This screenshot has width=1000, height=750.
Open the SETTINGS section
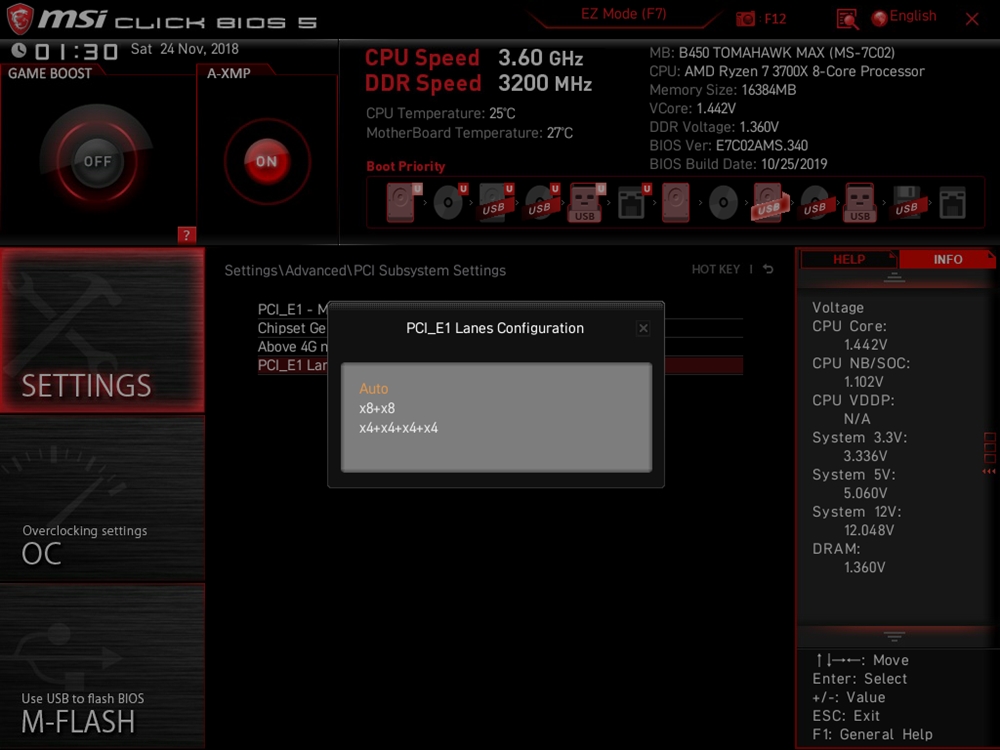coord(102,330)
